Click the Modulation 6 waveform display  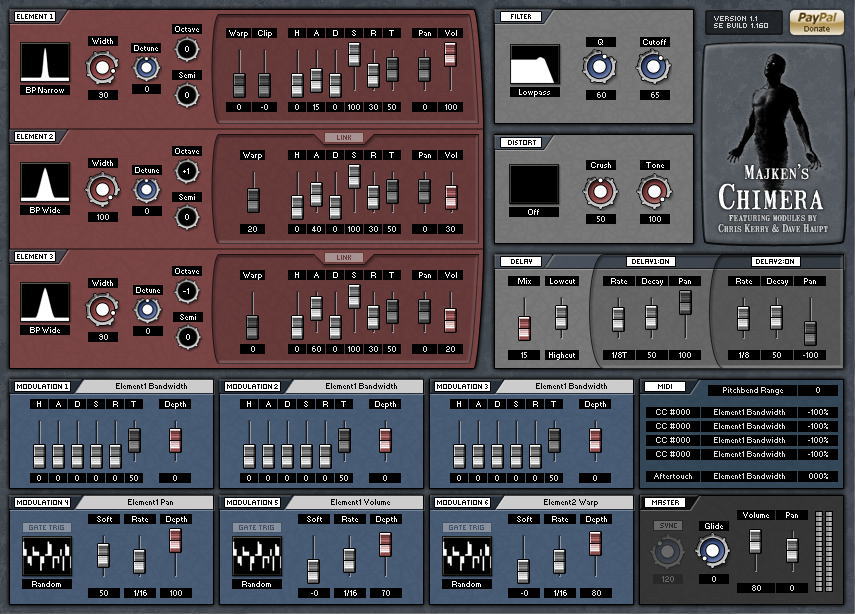(467, 556)
